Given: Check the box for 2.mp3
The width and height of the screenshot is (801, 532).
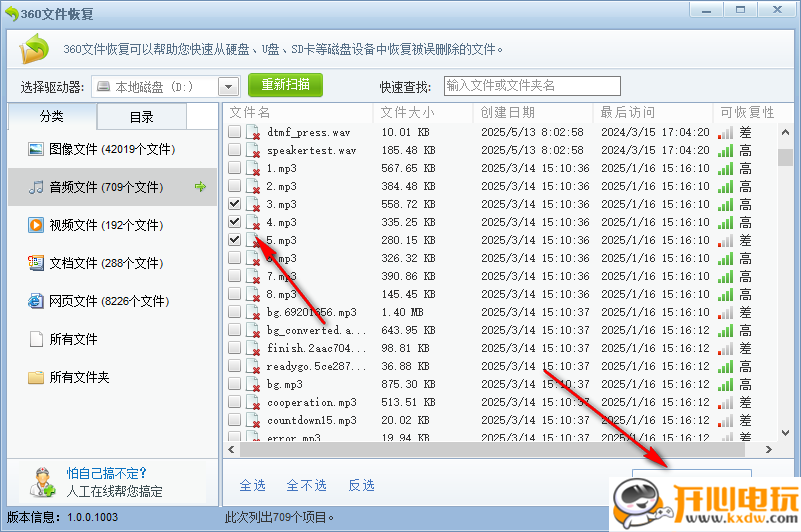Looking at the screenshot, I should pyautogui.click(x=234, y=186).
